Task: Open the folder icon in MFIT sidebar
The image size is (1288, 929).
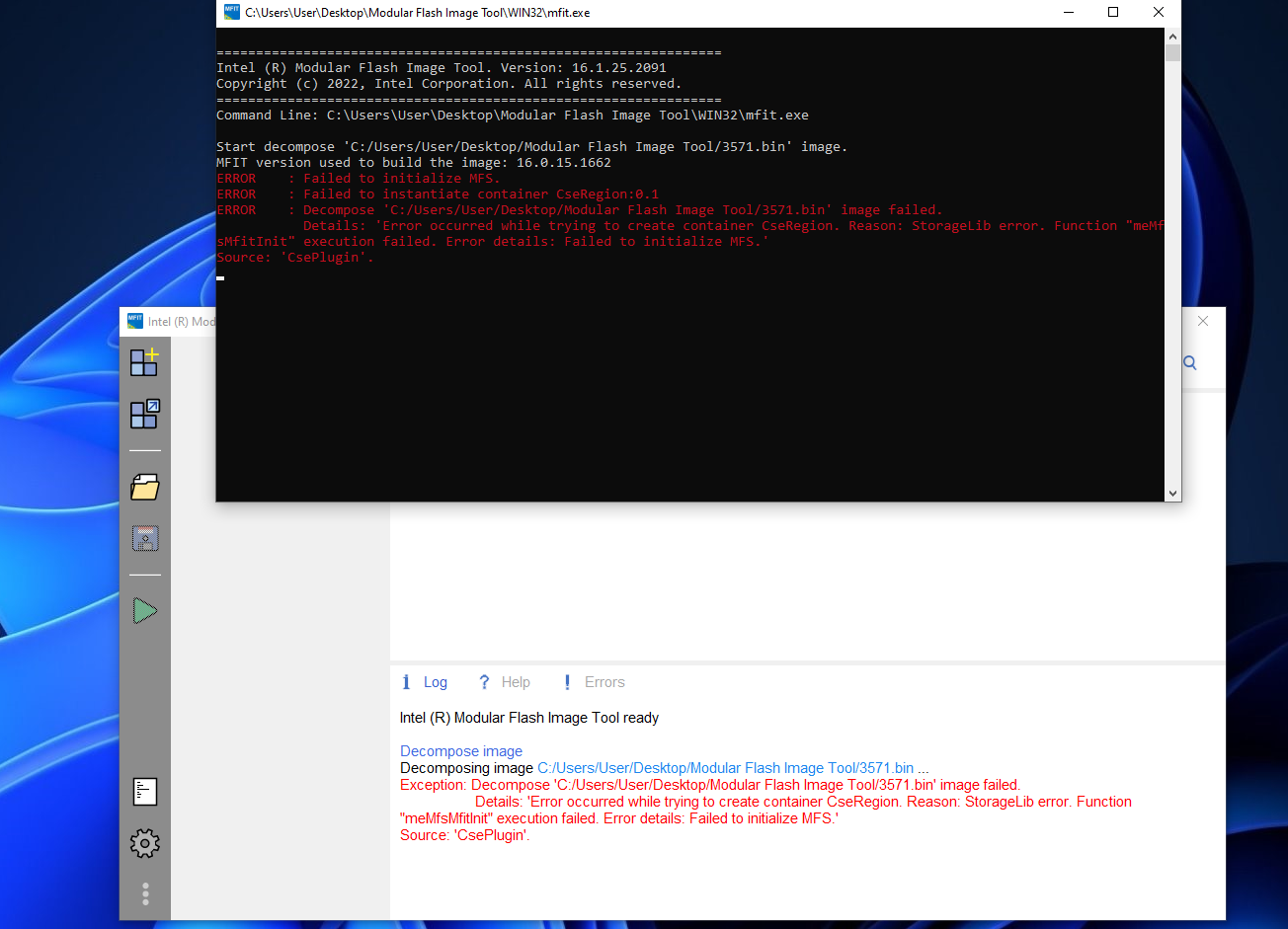Action: pos(145,487)
